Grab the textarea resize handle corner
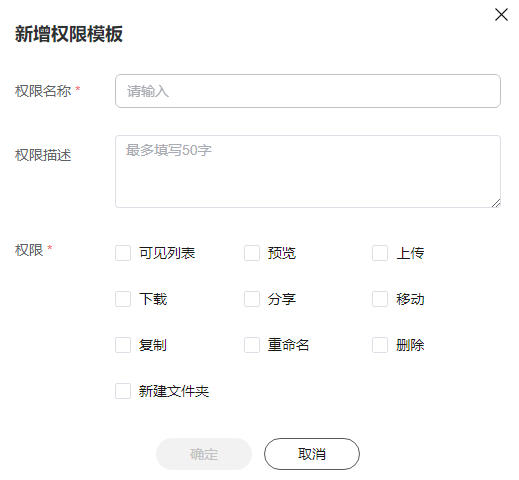This screenshot has height=480, width=519. pyautogui.click(x=496, y=203)
